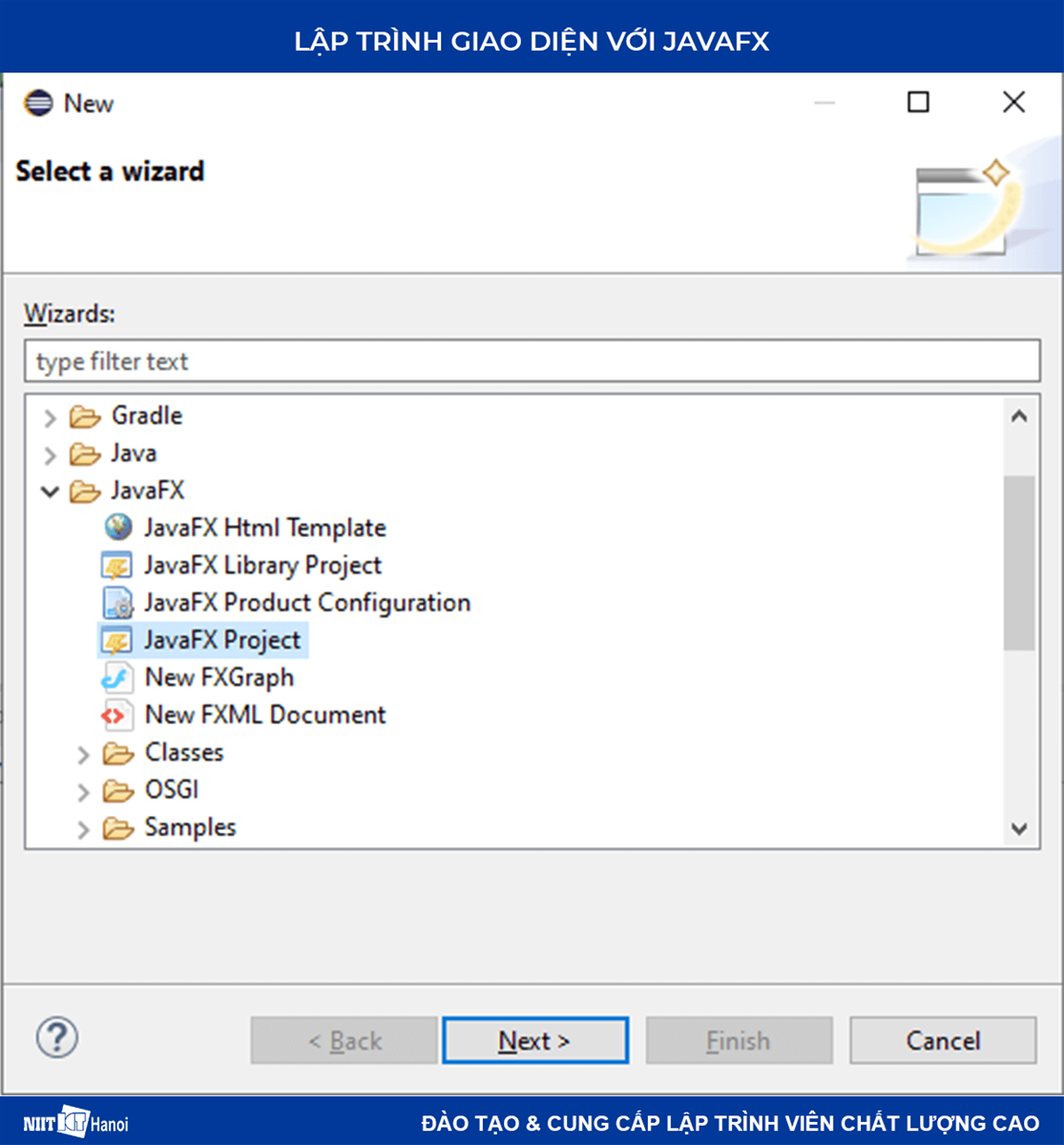Click the Samples folder icon
The width and height of the screenshot is (1064, 1145).
pos(116,827)
